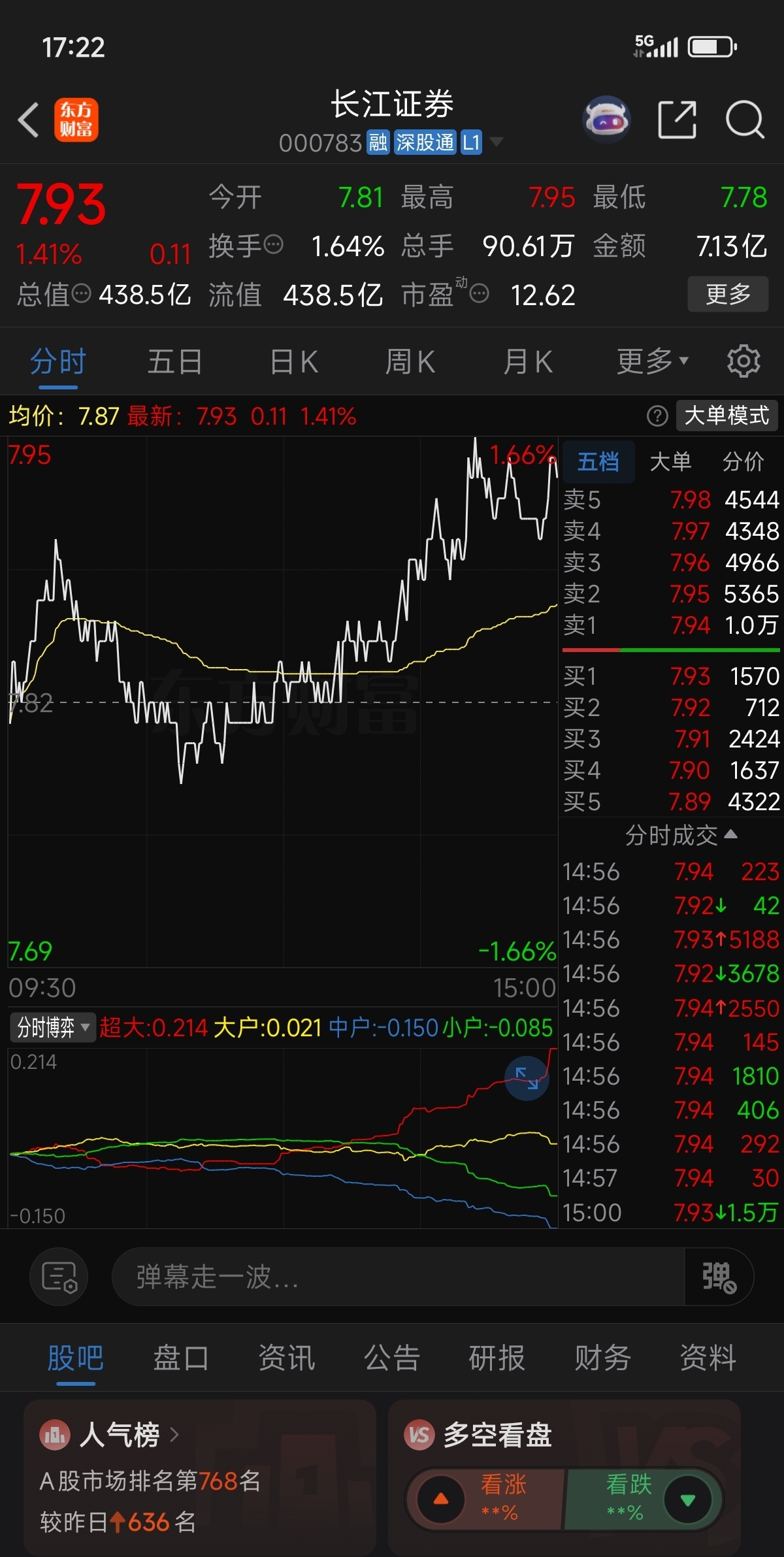Expand the stock title dropdown triangle
The image size is (784, 1557).
497,141
